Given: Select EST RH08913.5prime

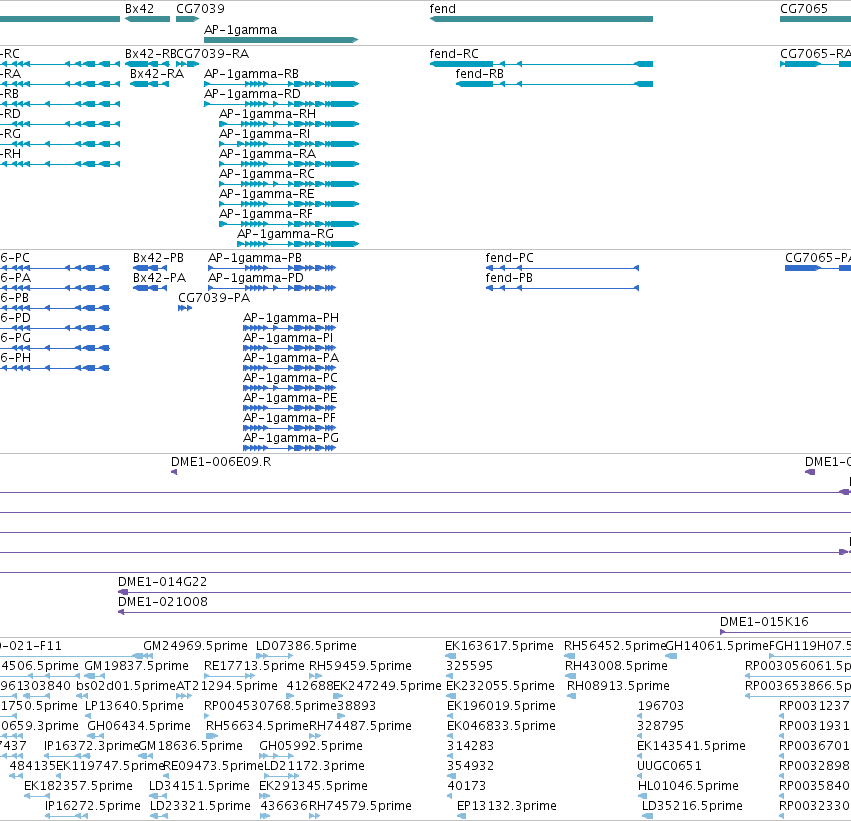Looking at the screenshot, I should click(x=618, y=686).
